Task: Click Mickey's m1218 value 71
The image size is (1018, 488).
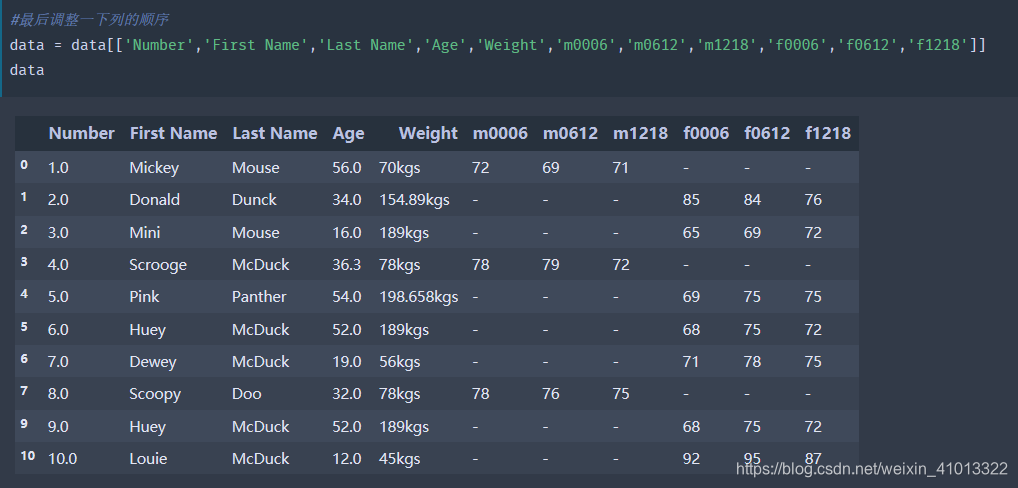Action: (621, 168)
